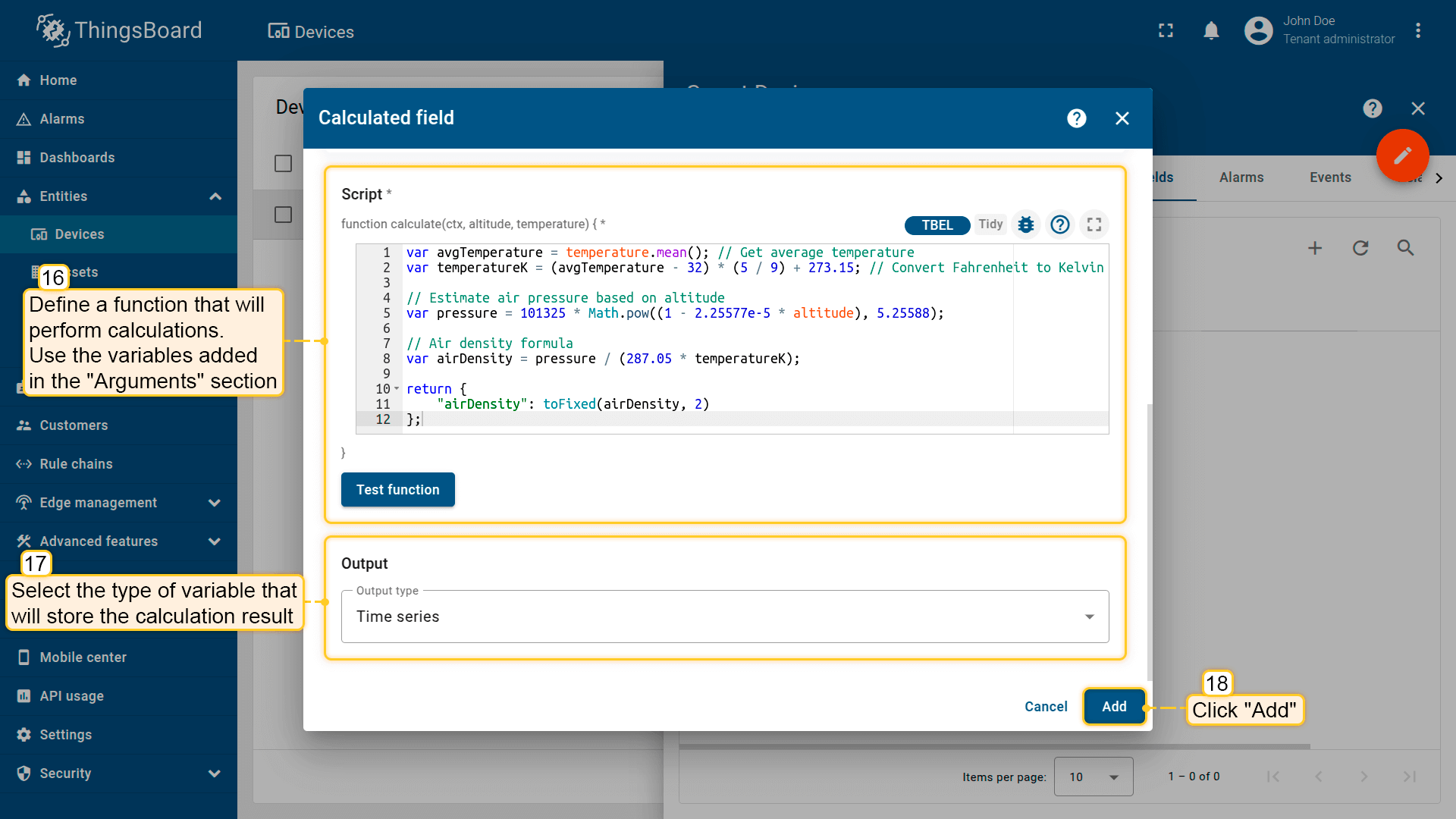
Task: Click the notifications bell icon
Action: pos(1211,30)
